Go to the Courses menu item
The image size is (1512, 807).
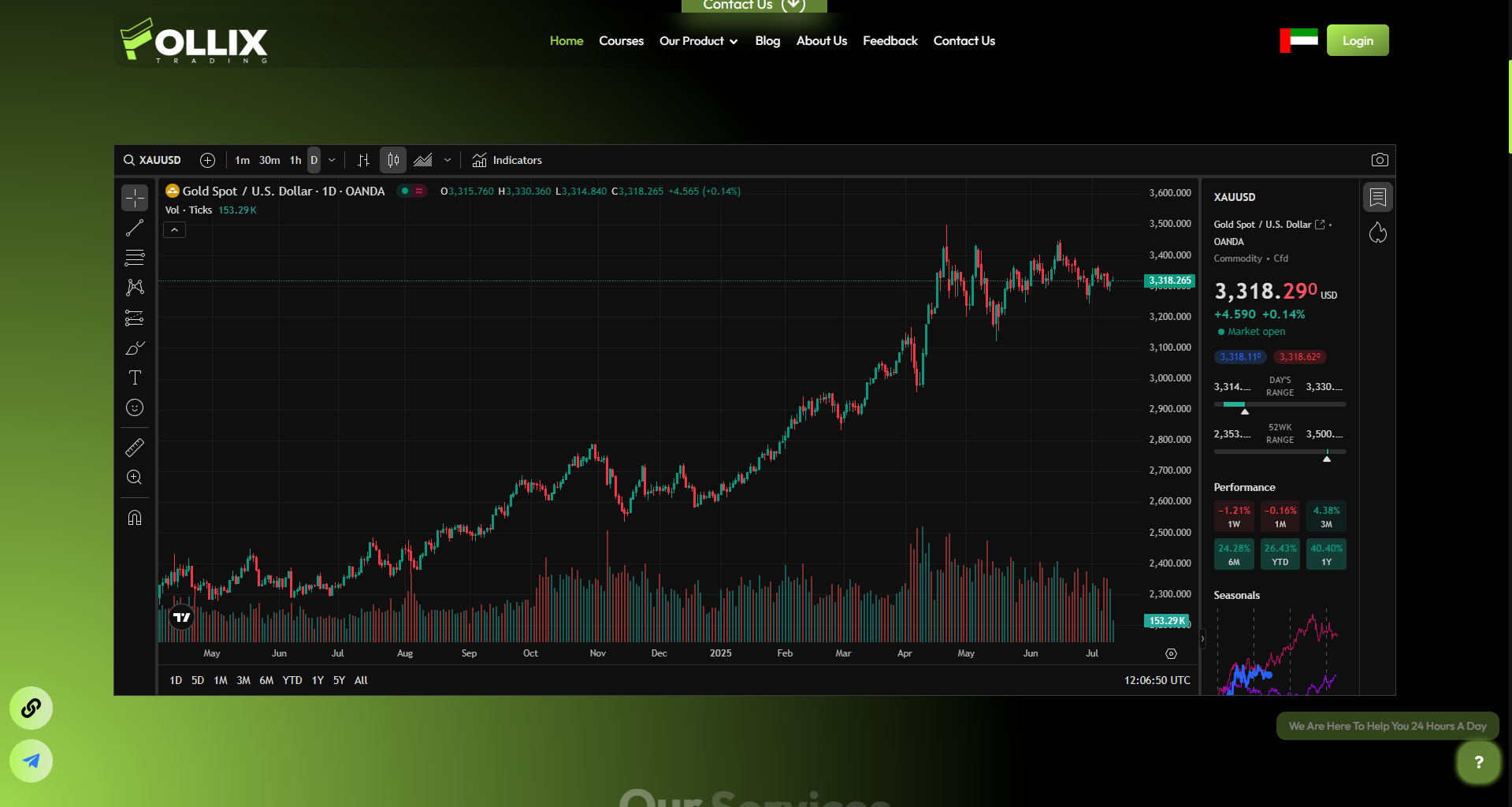[x=621, y=41]
